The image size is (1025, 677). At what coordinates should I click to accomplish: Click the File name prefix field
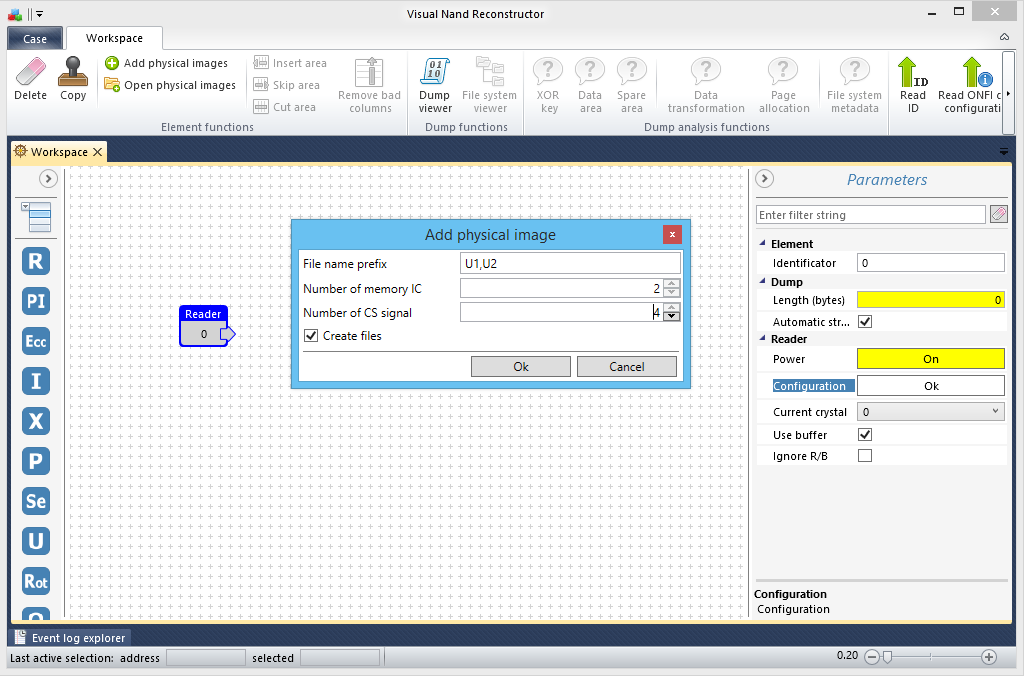[x=570, y=263]
